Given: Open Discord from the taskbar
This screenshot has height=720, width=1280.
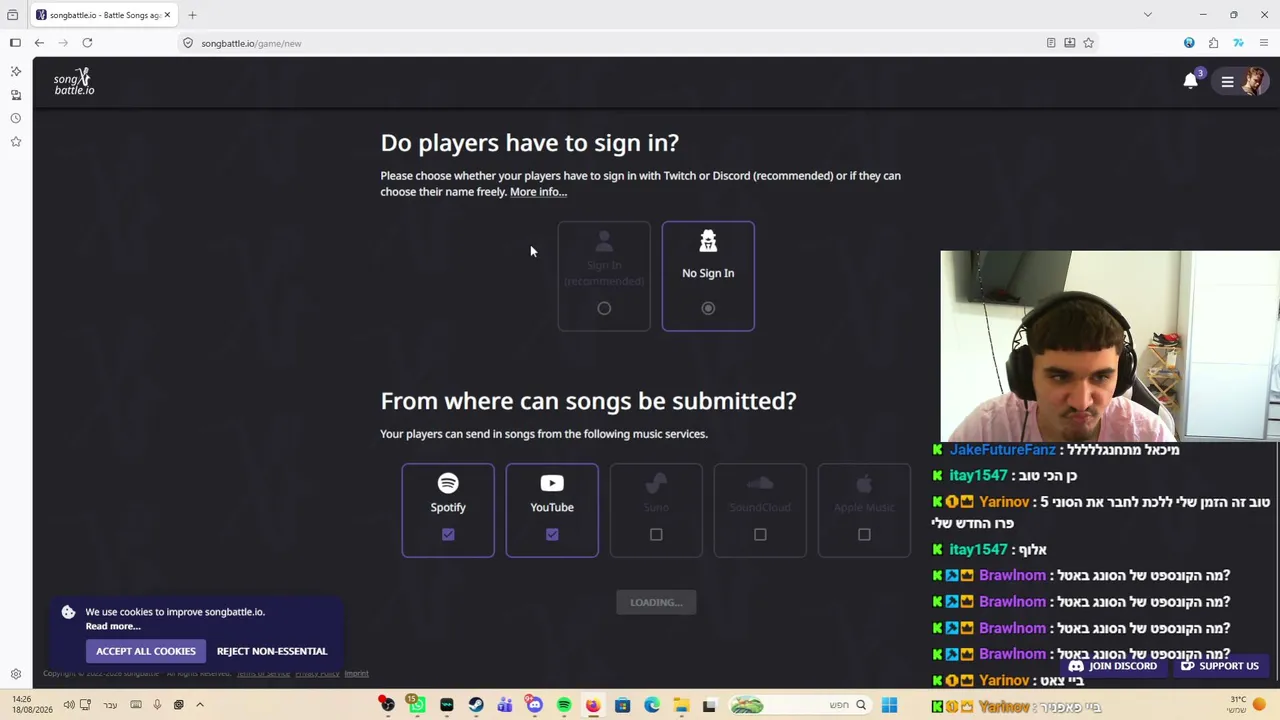Looking at the screenshot, I should coord(534,705).
